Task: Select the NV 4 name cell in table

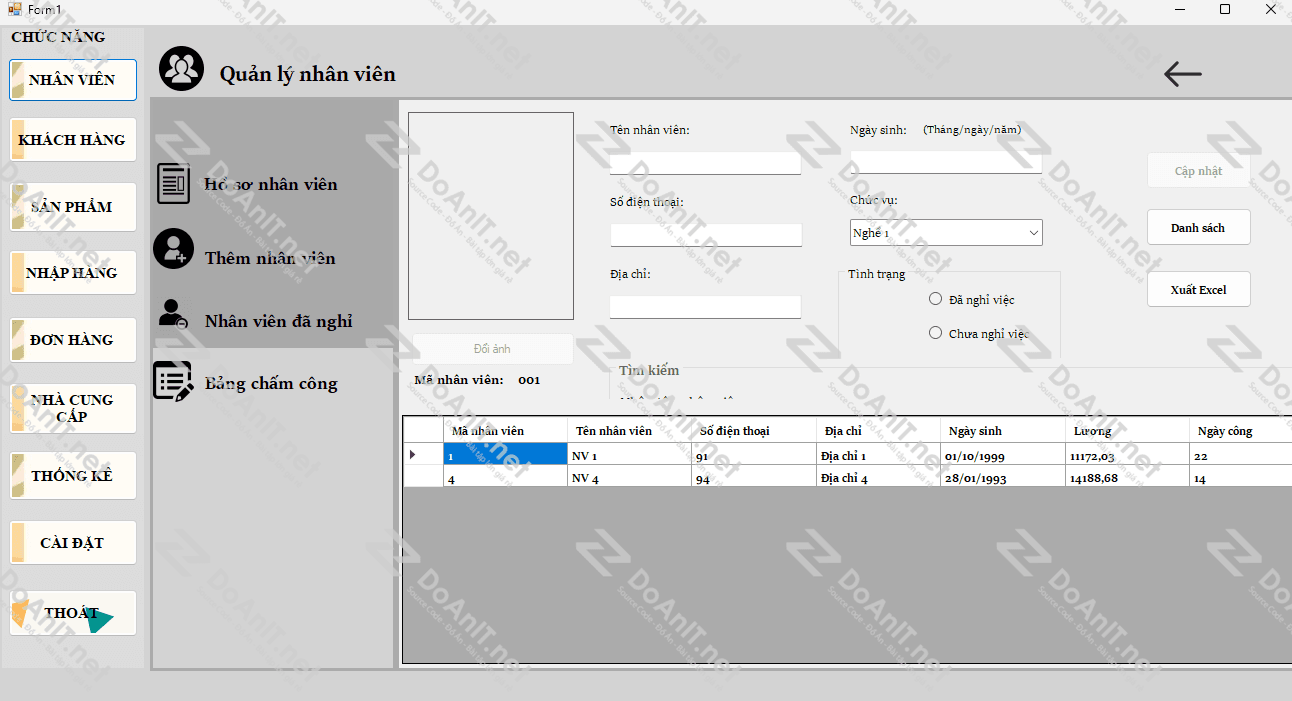Action: coord(629,478)
